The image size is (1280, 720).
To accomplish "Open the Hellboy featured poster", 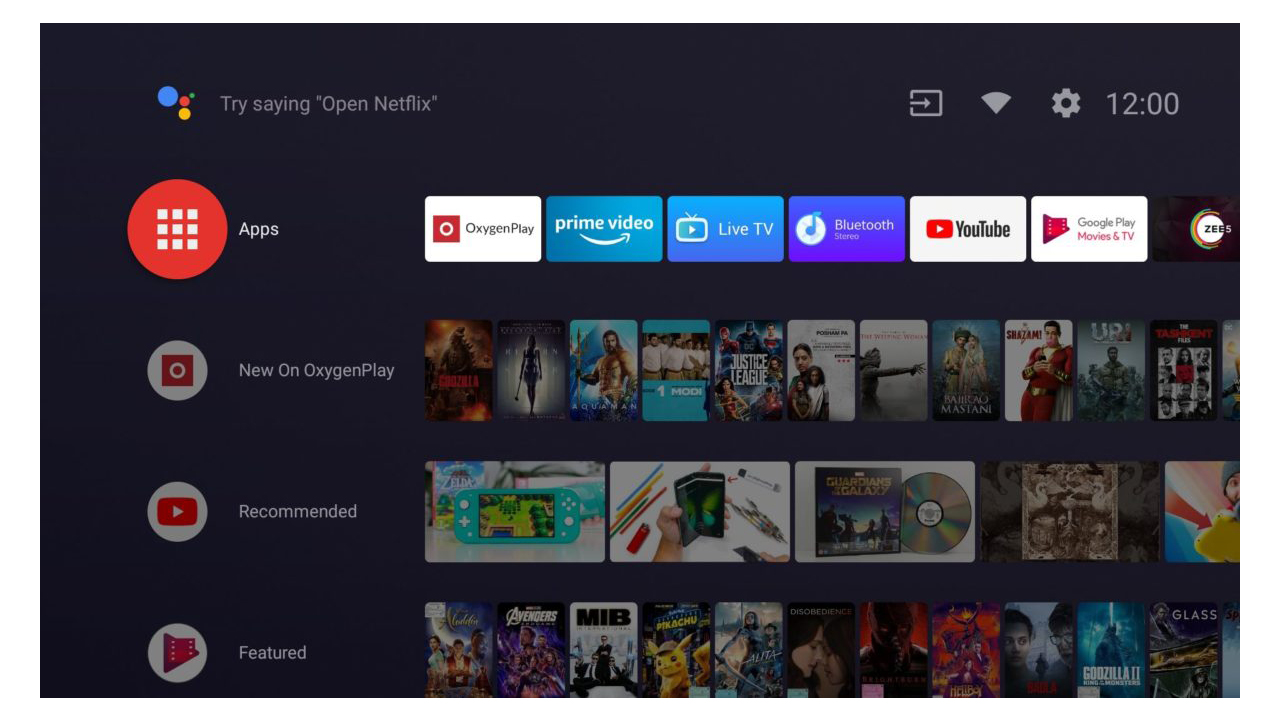I will pyautogui.click(x=966, y=650).
